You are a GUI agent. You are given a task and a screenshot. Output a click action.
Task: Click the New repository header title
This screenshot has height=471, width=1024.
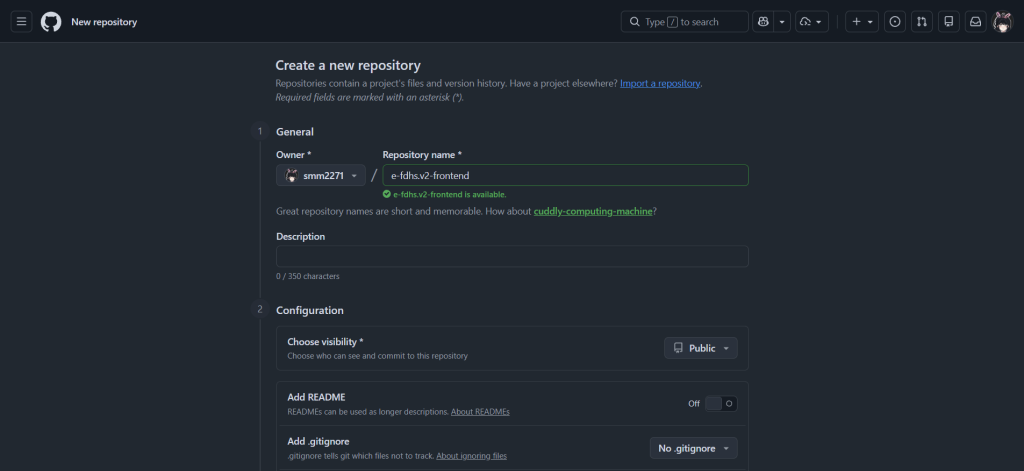[x=104, y=22]
